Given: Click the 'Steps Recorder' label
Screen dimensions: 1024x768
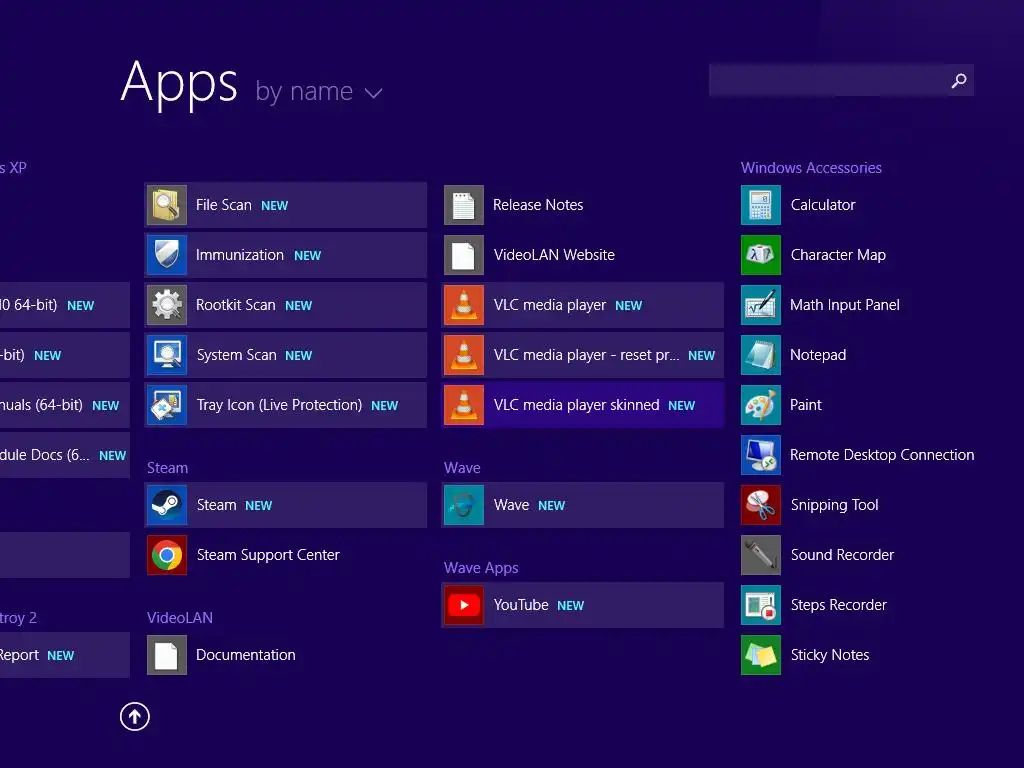Looking at the screenshot, I should click(x=839, y=605).
